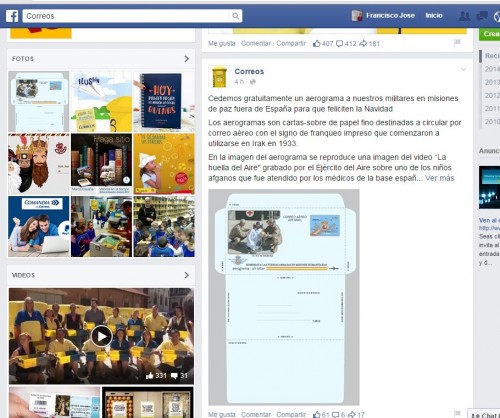Screen dimensions: 500x418
Task: Click the Correos page name link
Action: click(249, 71)
